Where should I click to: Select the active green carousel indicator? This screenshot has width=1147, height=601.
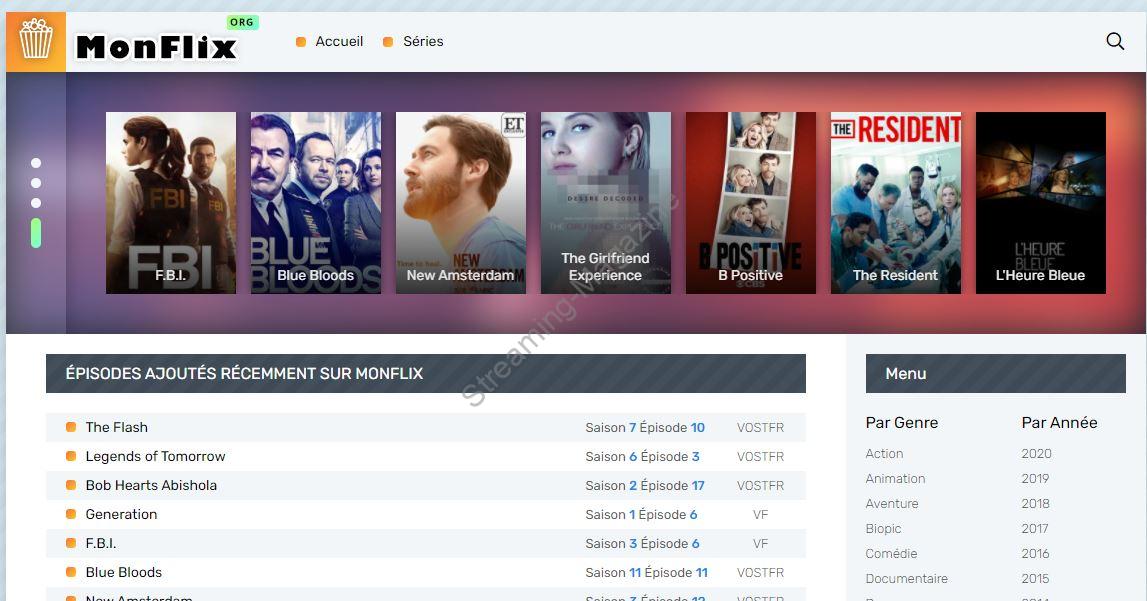pyautogui.click(x=36, y=232)
